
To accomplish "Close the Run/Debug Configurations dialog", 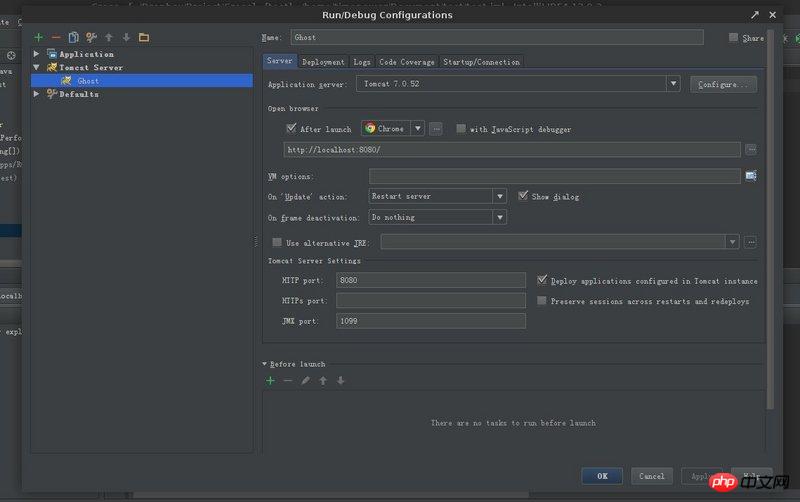I will (x=772, y=15).
